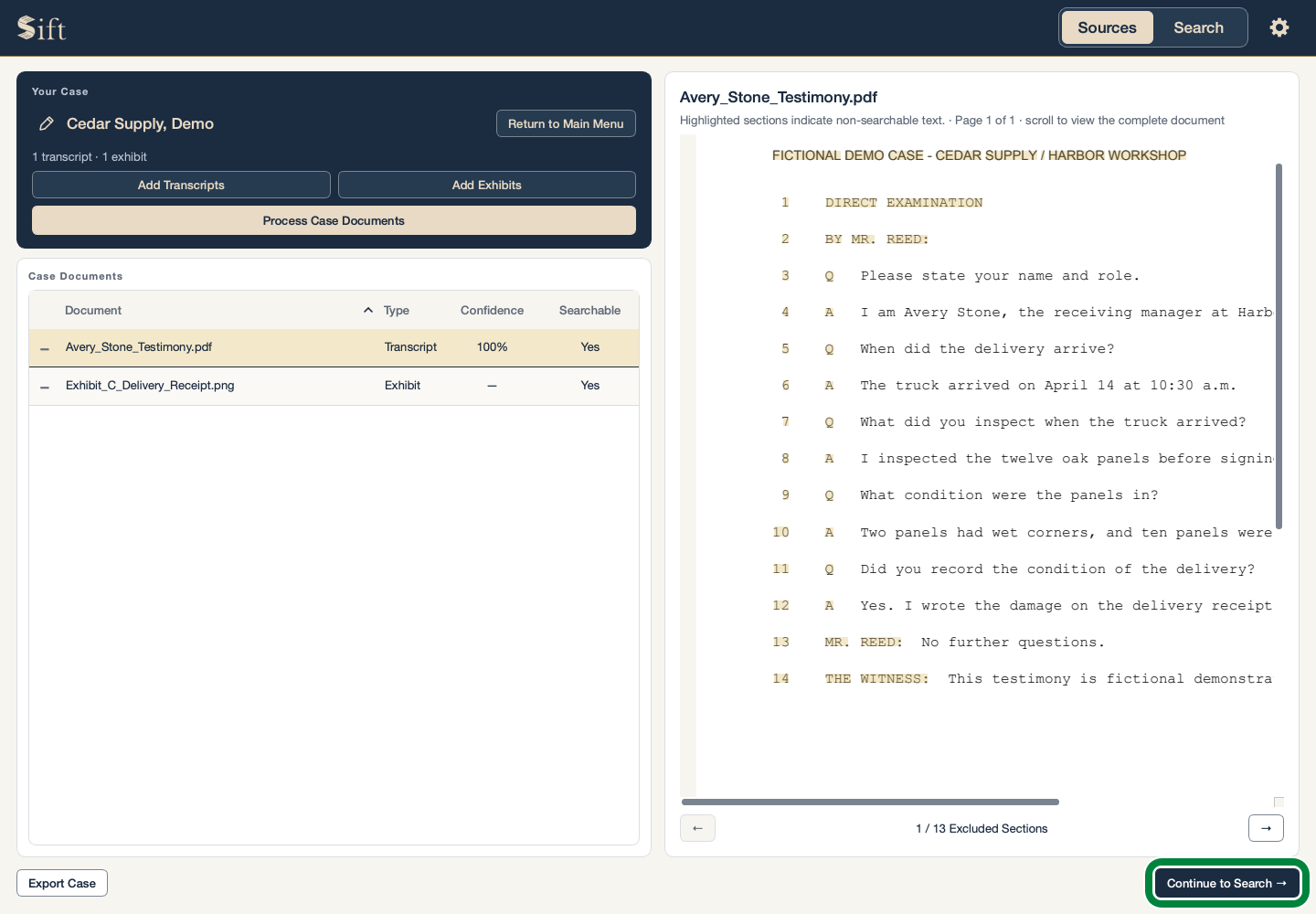Image resolution: width=1316 pixels, height=914 pixels.
Task: Switch to the Search tab
Action: click(1199, 27)
